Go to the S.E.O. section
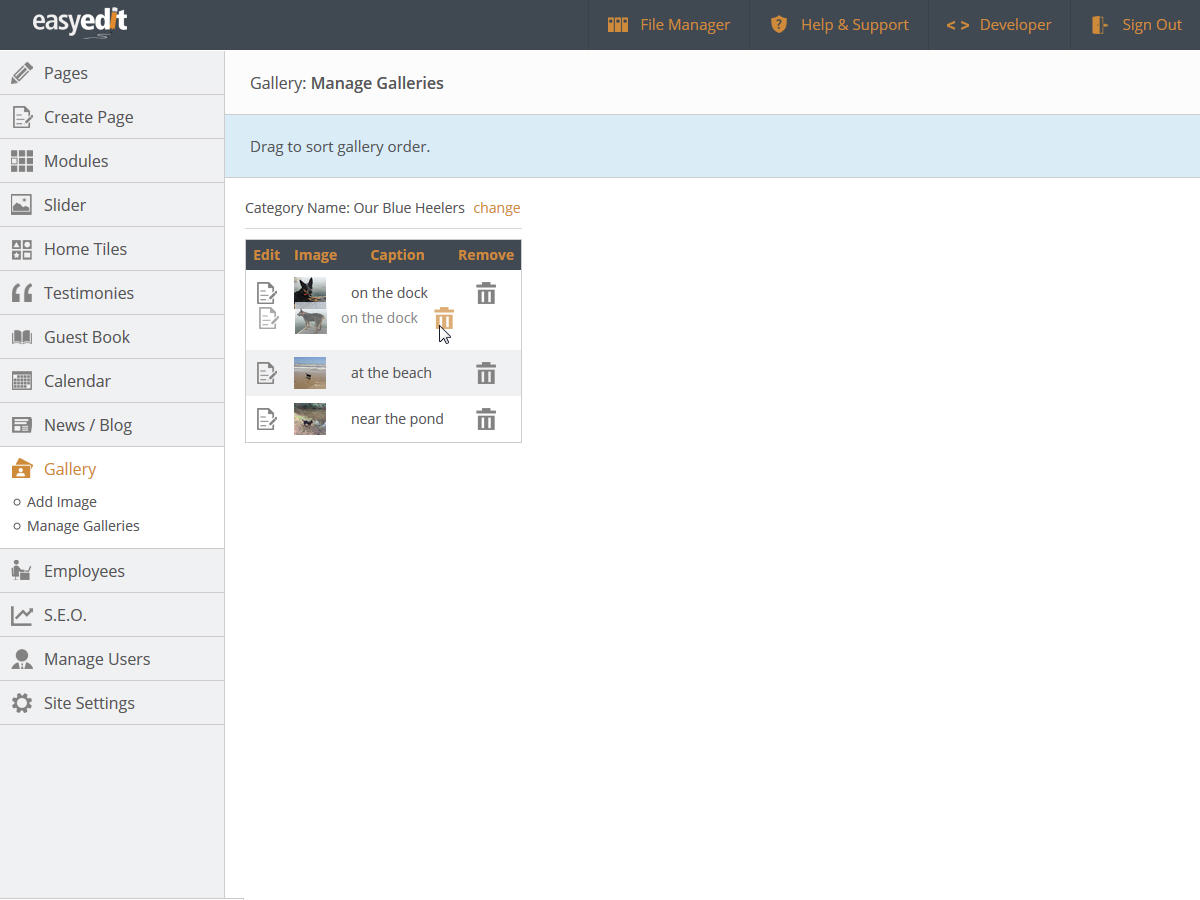The image size is (1200, 900). 65,615
